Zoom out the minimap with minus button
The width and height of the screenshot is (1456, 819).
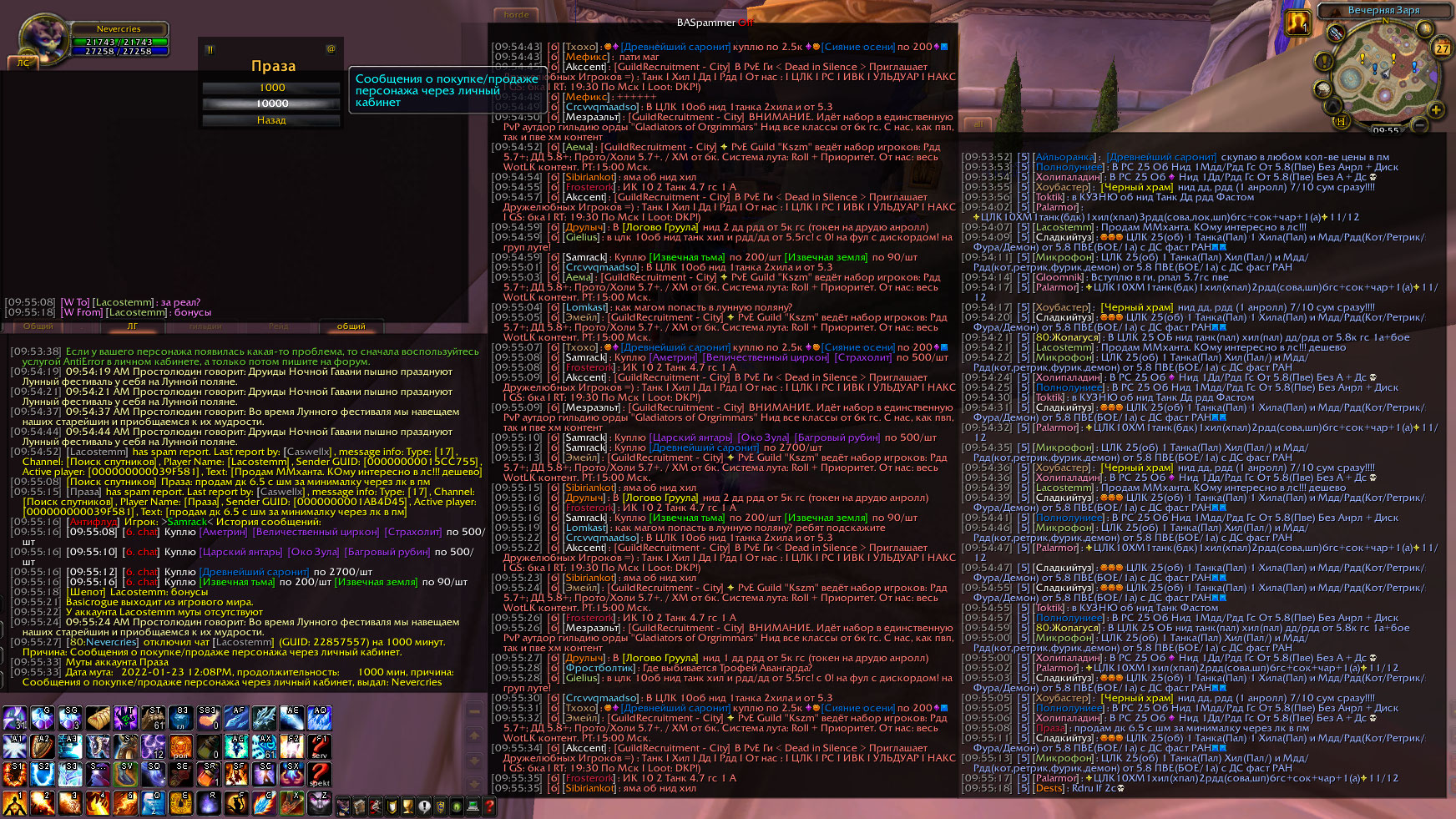point(1419,125)
